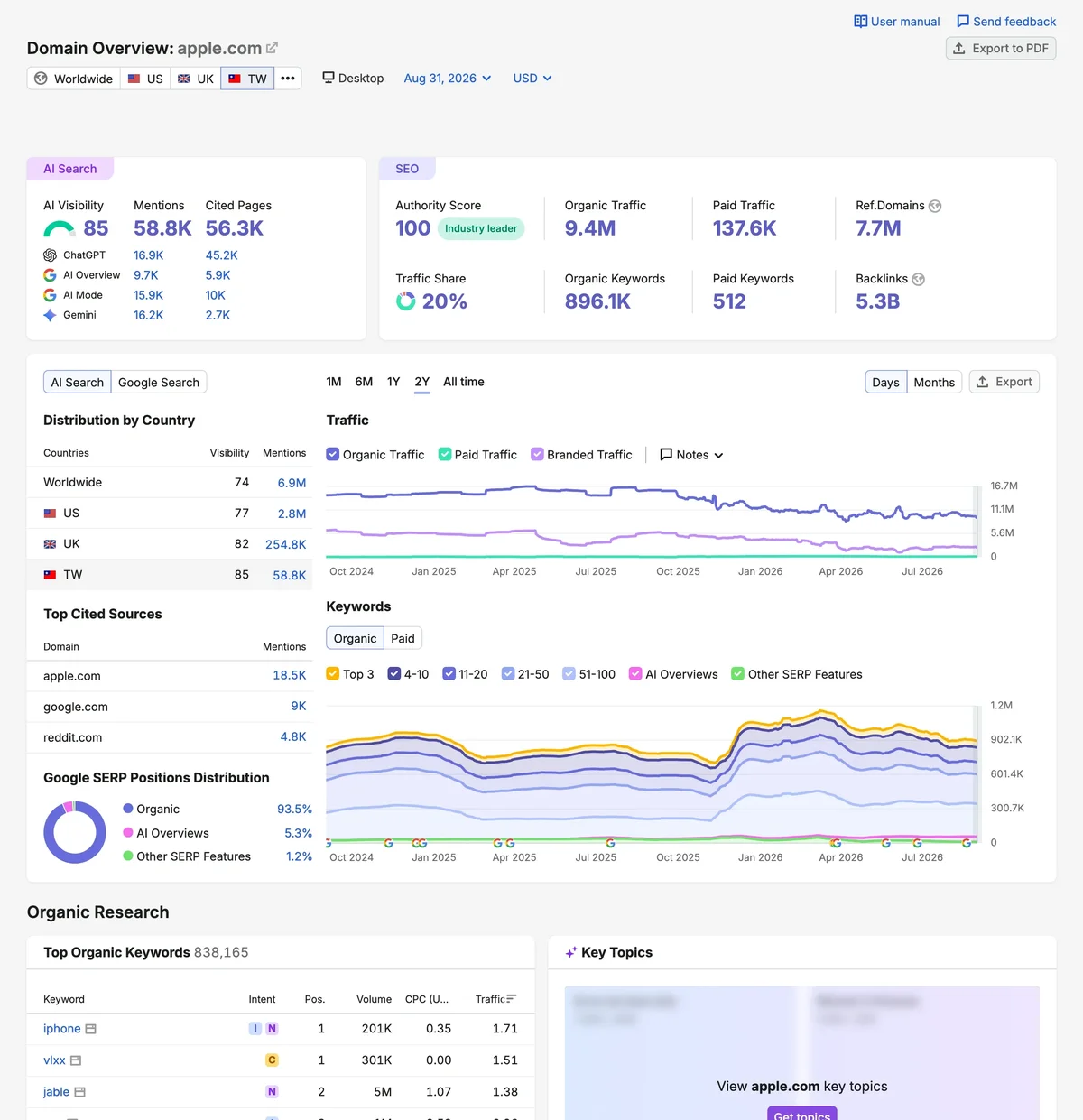Image resolution: width=1083 pixels, height=1120 pixels.
Task: Switch Keywords chart to Paid
Action: (403, 638)
